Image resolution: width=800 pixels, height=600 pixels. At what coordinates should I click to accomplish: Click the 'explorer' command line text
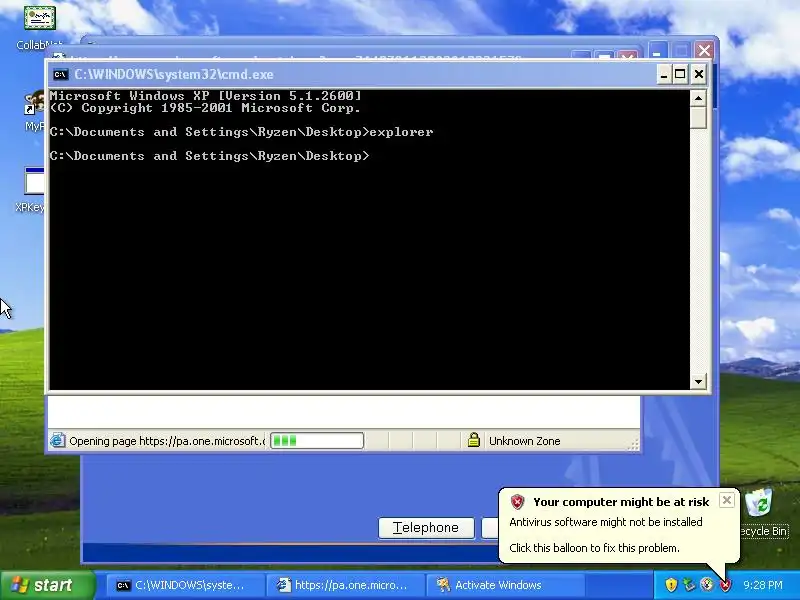pyautogui.click(x=401, y=132)
